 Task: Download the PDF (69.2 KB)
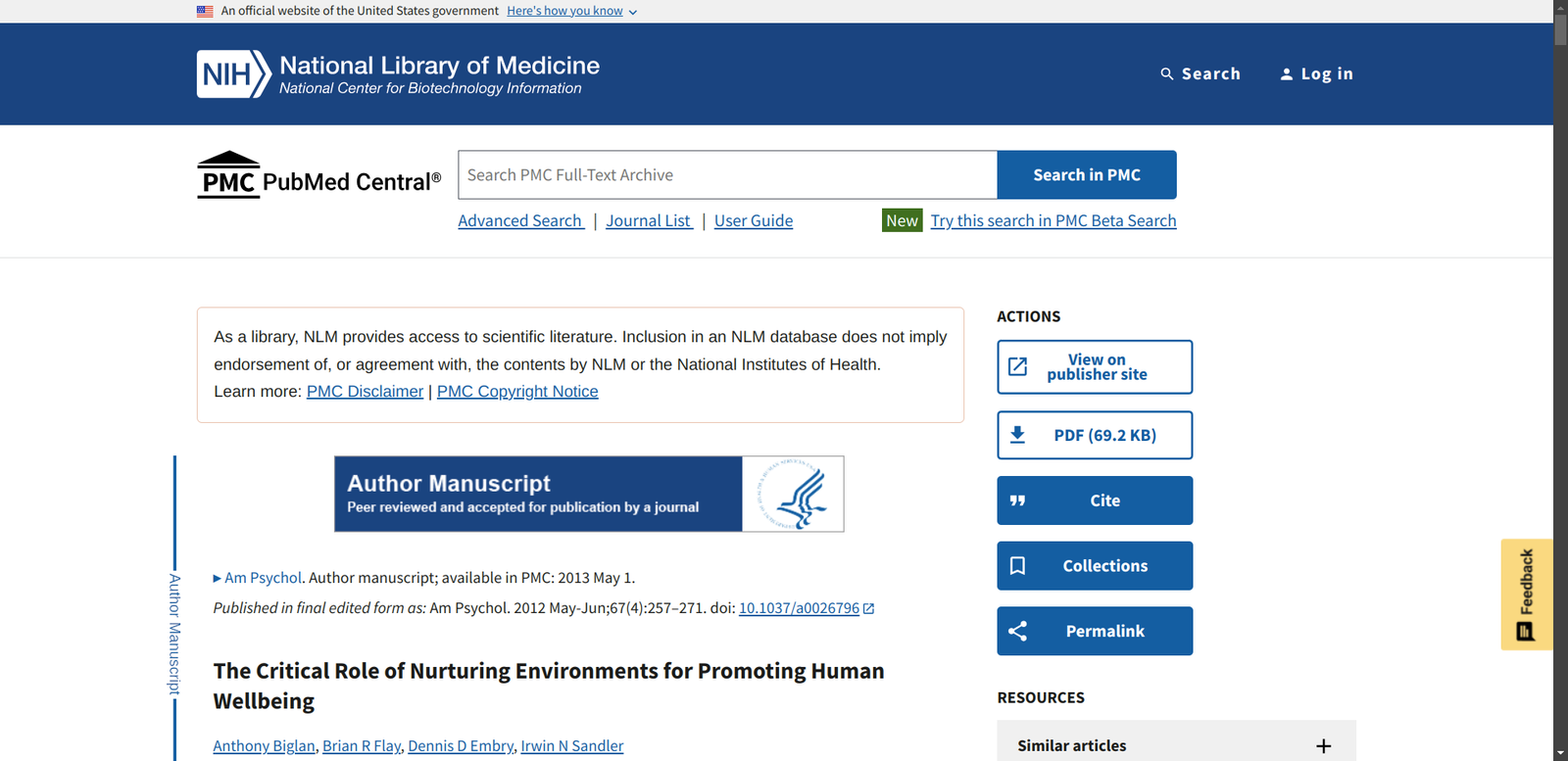[1094, 436]
